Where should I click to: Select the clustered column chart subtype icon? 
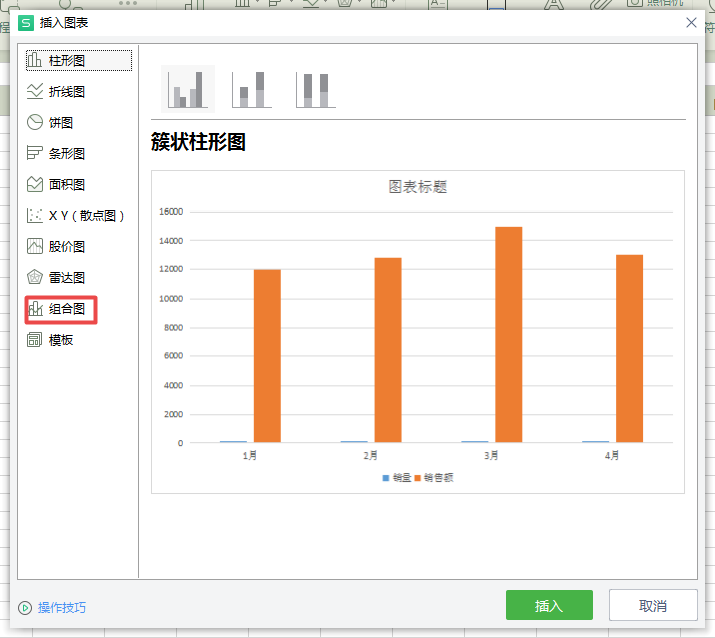pyautogui.click(x=187, y=89)
